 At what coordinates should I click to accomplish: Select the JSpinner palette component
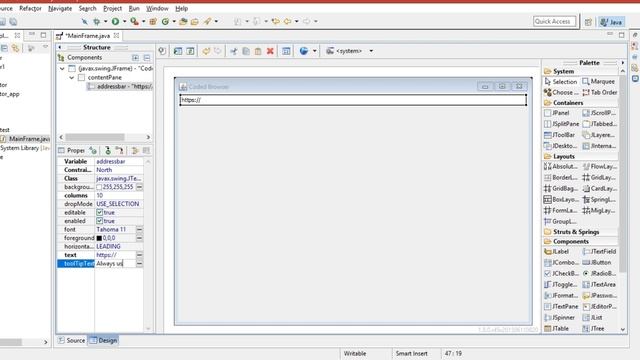(x=560, y=318)
